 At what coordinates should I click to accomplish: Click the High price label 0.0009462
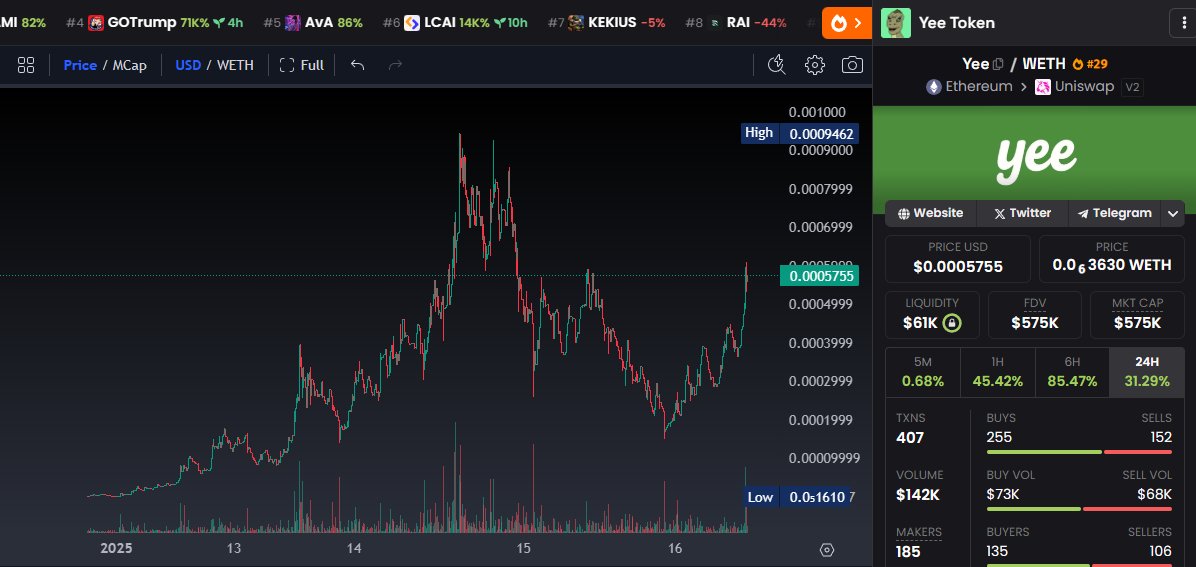click(800, 134)
